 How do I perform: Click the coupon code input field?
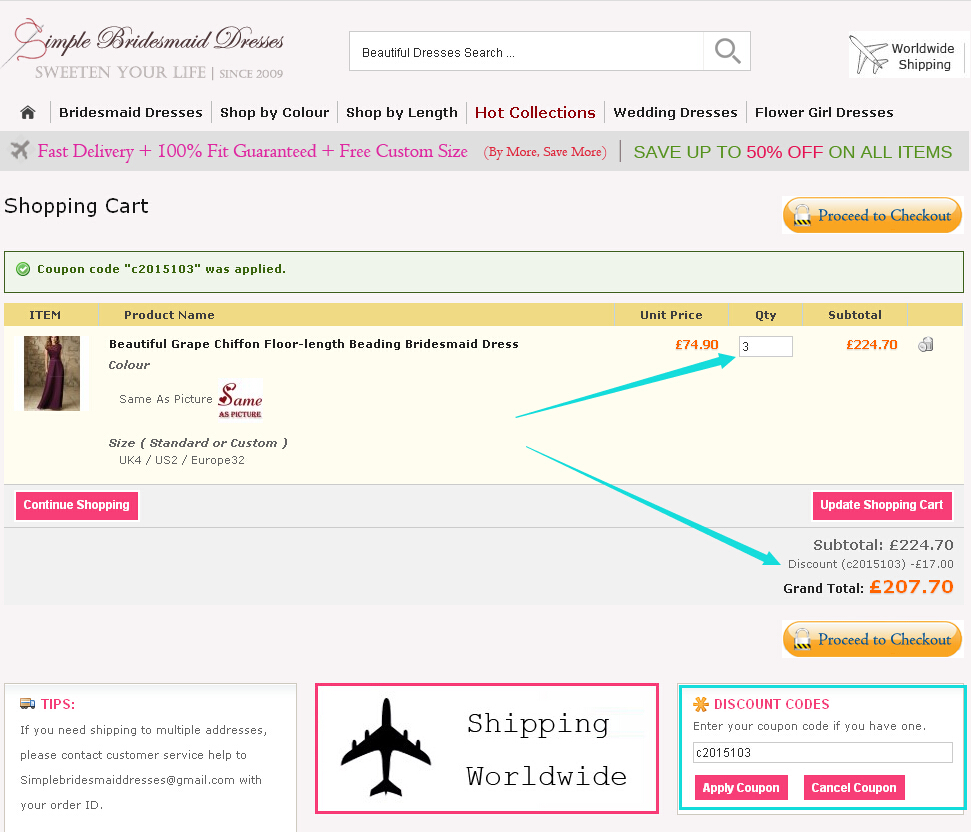click(x=822, y=753)
